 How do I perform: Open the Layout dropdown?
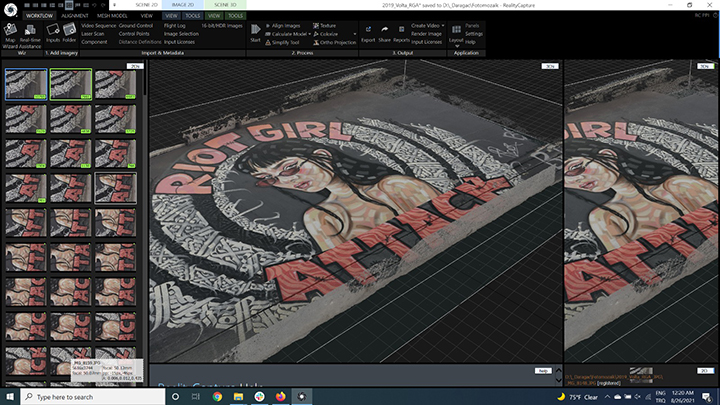tap(456, 36)
